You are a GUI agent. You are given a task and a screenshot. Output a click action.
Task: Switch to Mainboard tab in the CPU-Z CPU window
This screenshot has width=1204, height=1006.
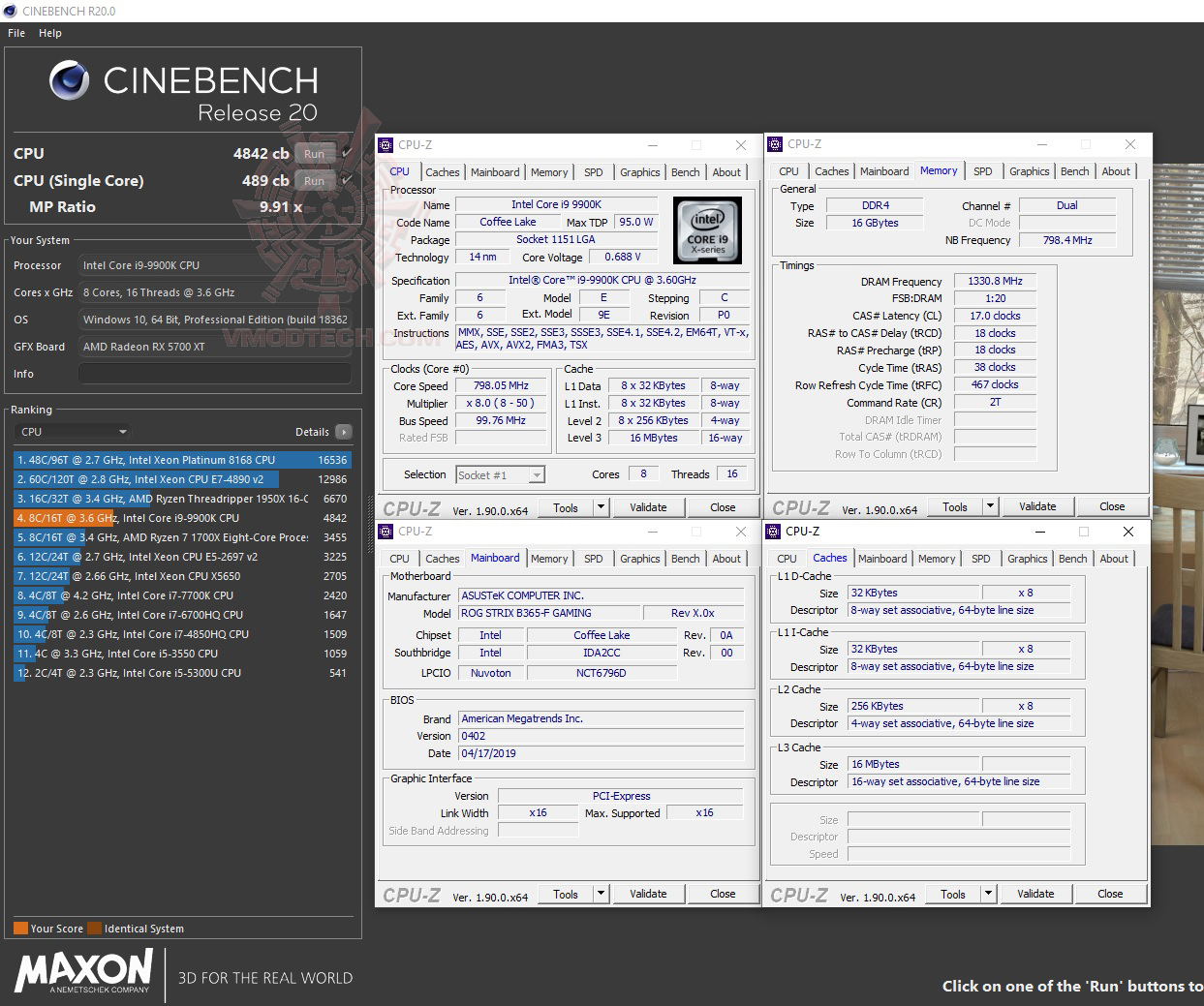point(495,172)
